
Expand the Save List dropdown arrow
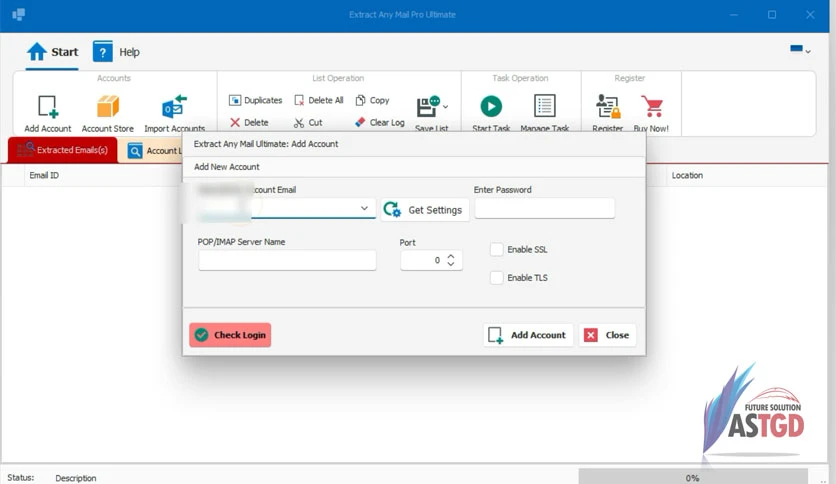tap(446, 107)
